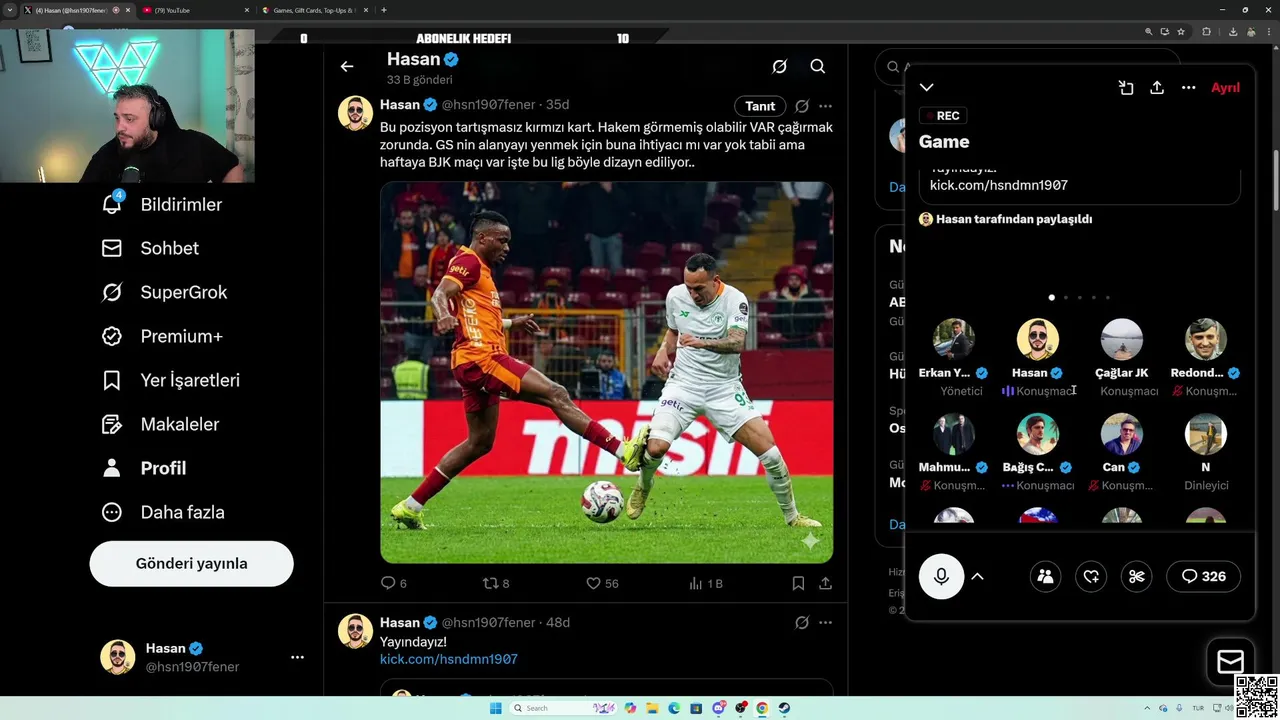Reply to the red card post (6 replies)
The height and width of the screenshot is (720, 1280).
point(393,583)
